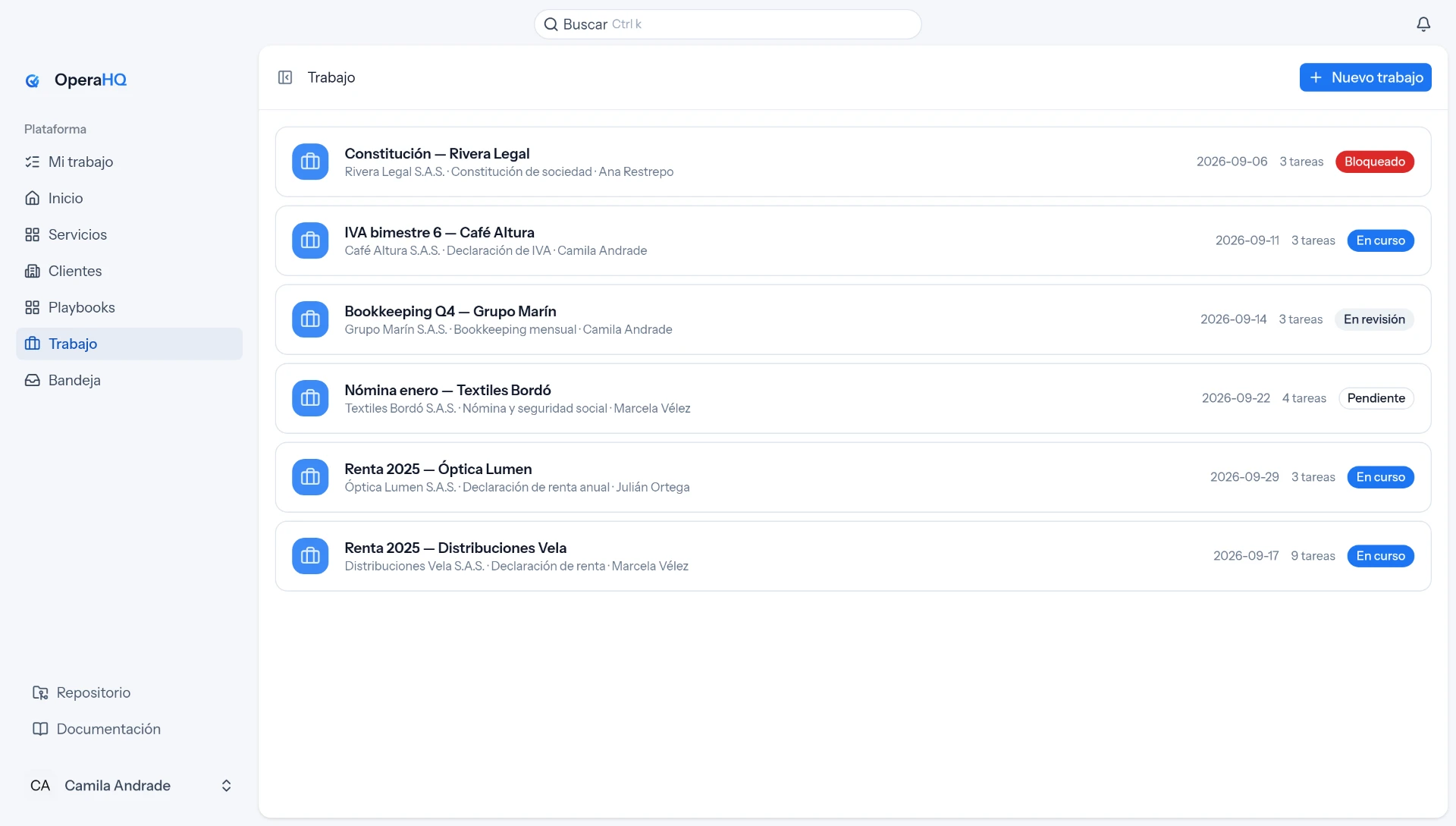Viewport: 1456px width, 826px height.
Task: Click En curso badge on Distribuciones Vela row
Action: point(1380,556)
